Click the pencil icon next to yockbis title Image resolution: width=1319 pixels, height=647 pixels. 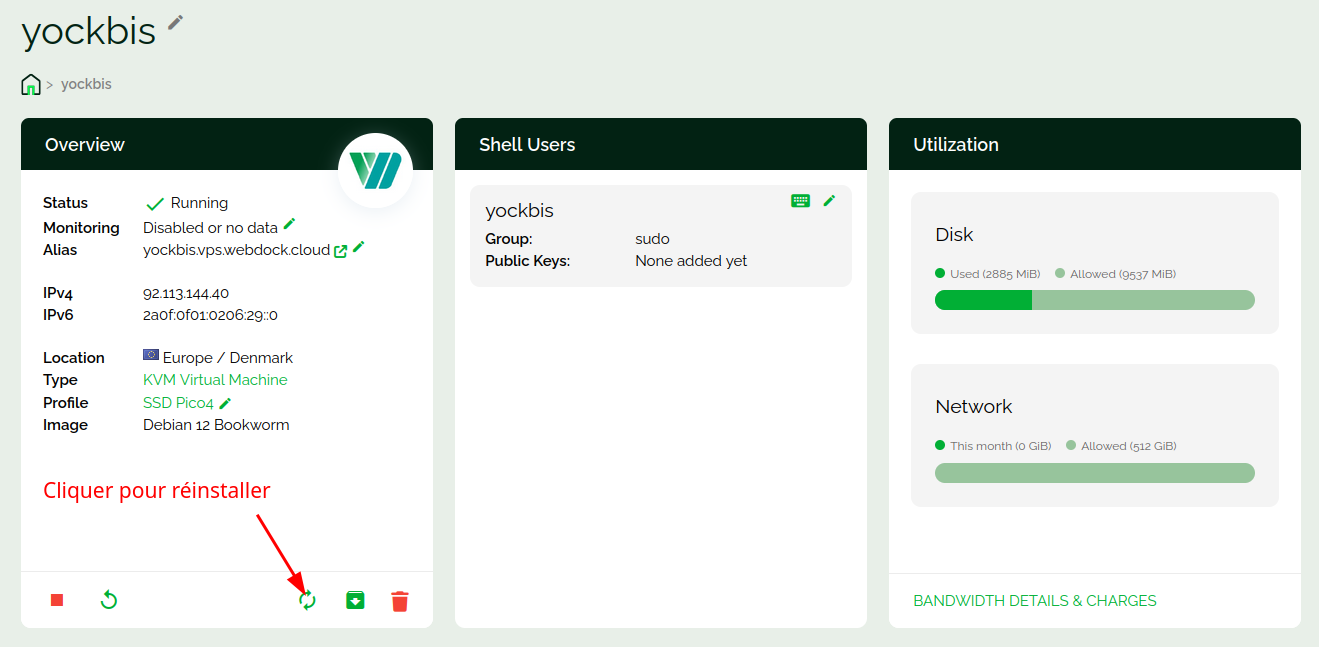pyautogui.click(x=176, y=22)
